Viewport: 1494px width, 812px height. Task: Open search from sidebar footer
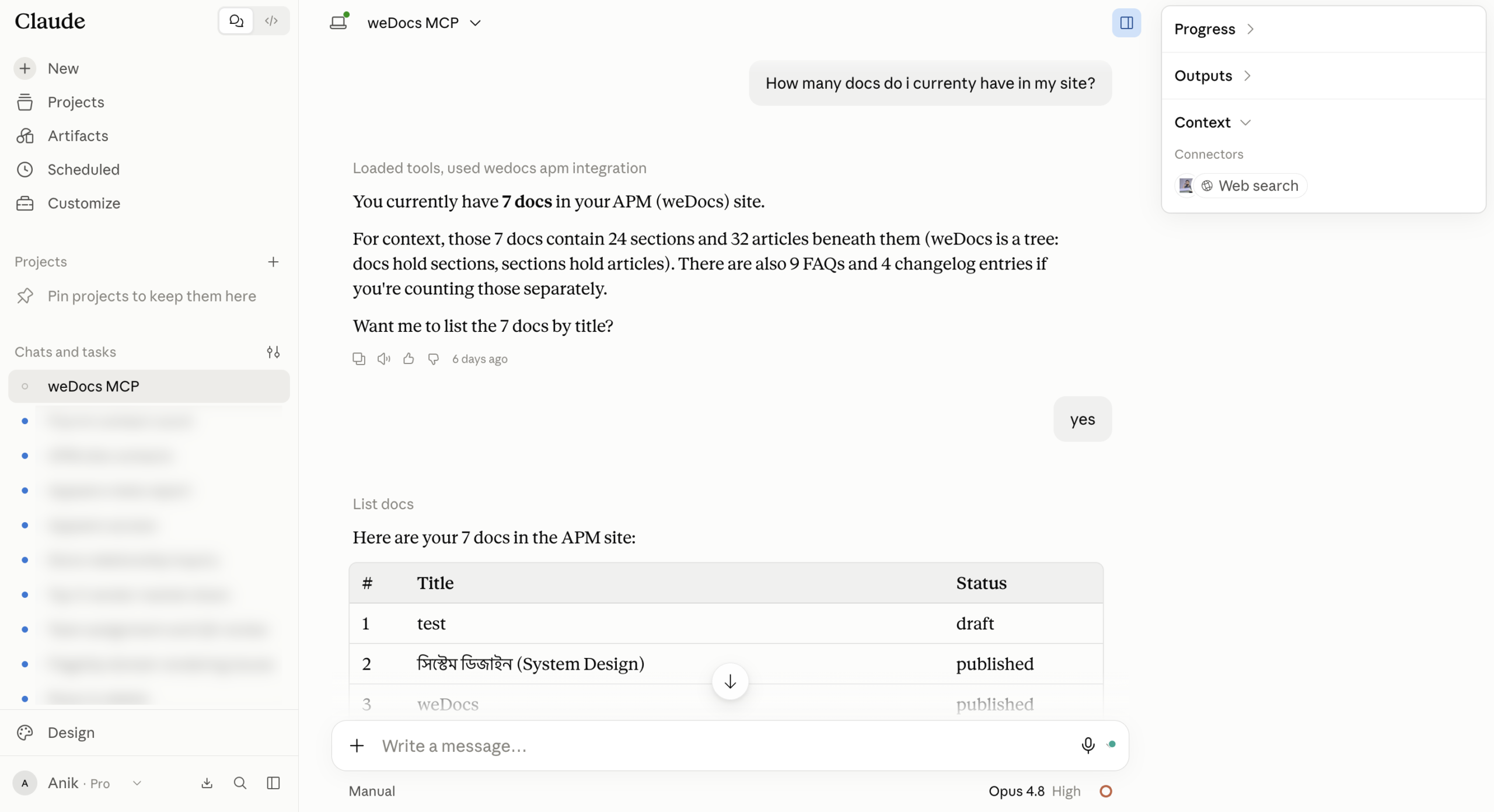[240, 783]
